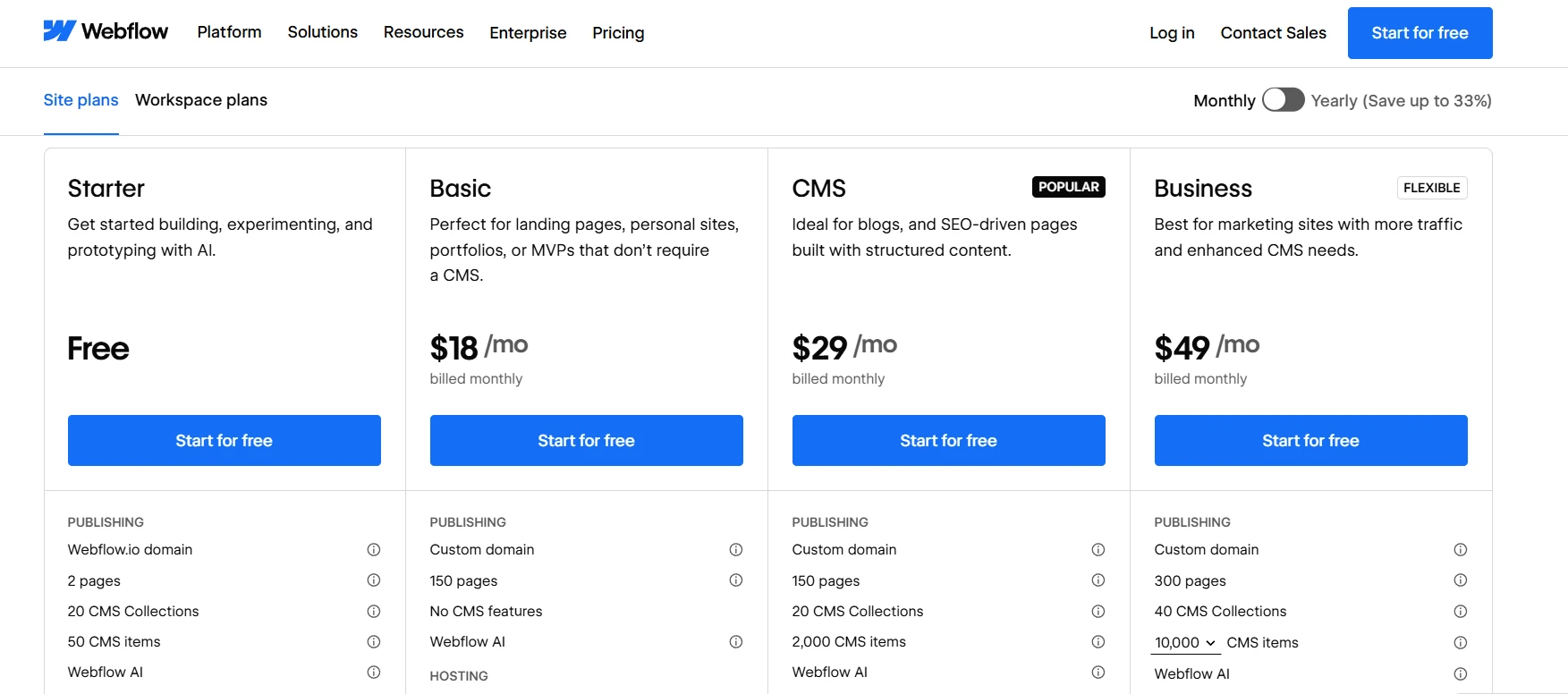
Task: Start for free on Starter plan
Action: point(225,440)
